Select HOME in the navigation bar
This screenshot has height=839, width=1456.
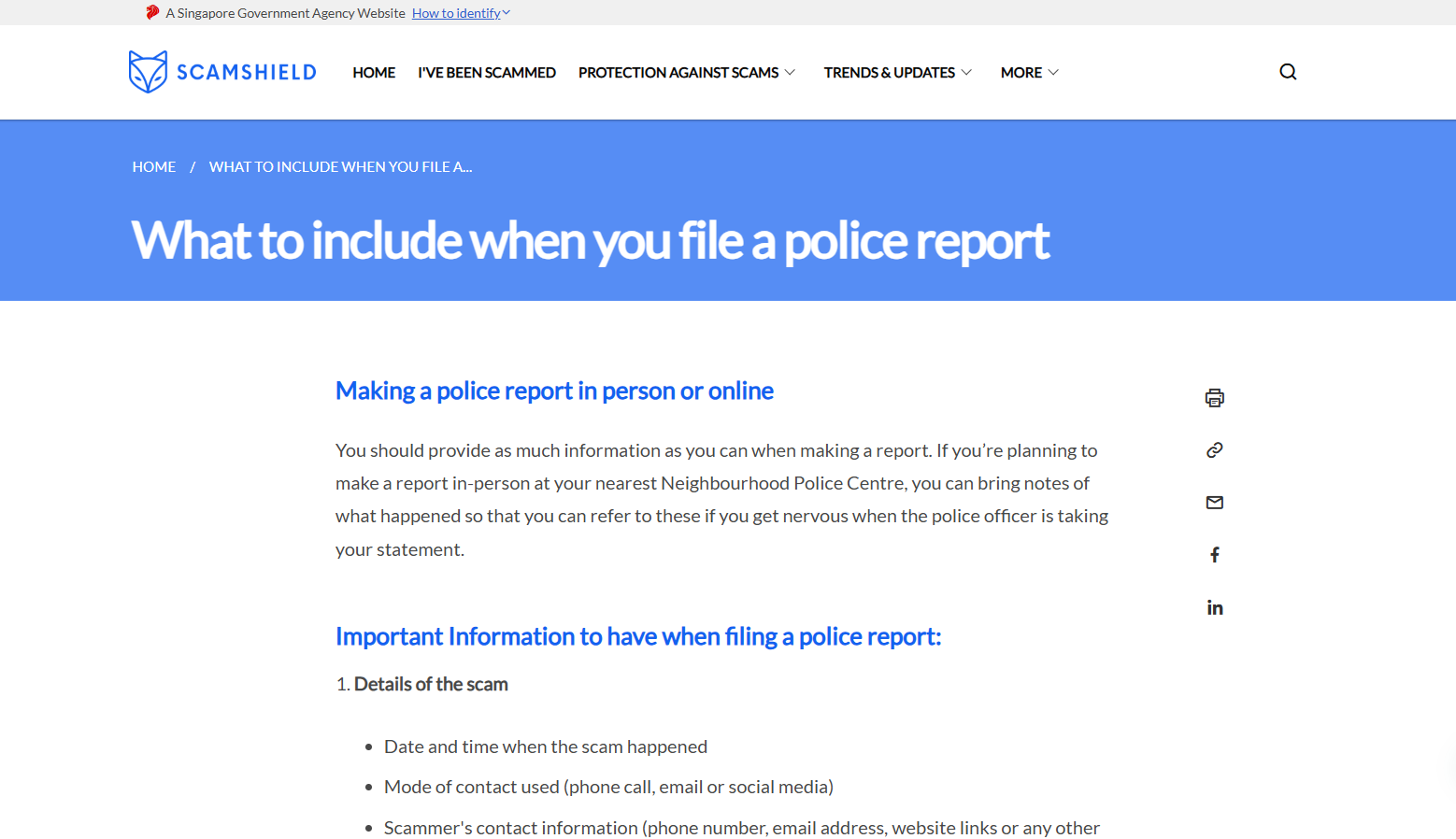click(x=373, y=72)
